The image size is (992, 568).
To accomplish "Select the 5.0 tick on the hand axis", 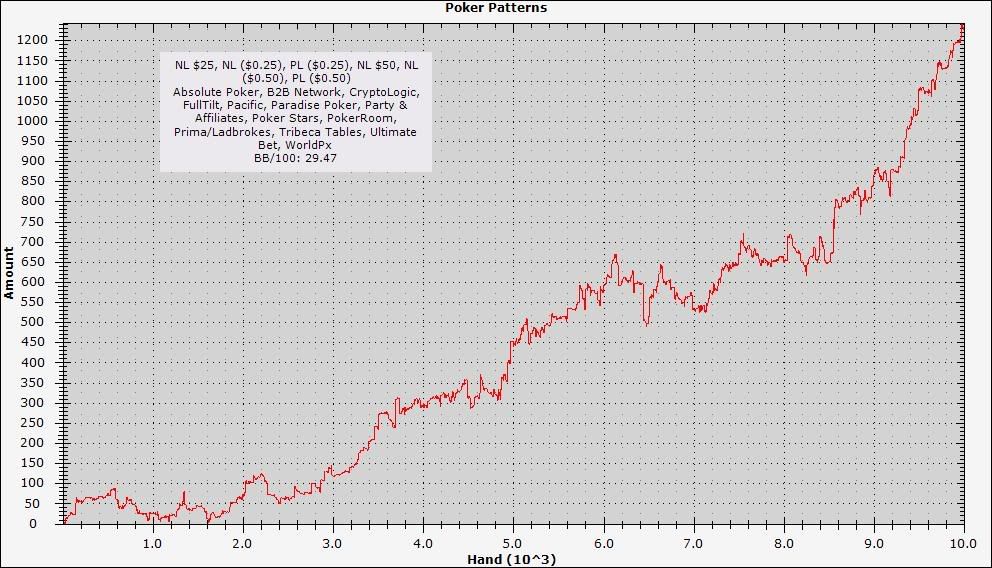I will click(512, 544).
